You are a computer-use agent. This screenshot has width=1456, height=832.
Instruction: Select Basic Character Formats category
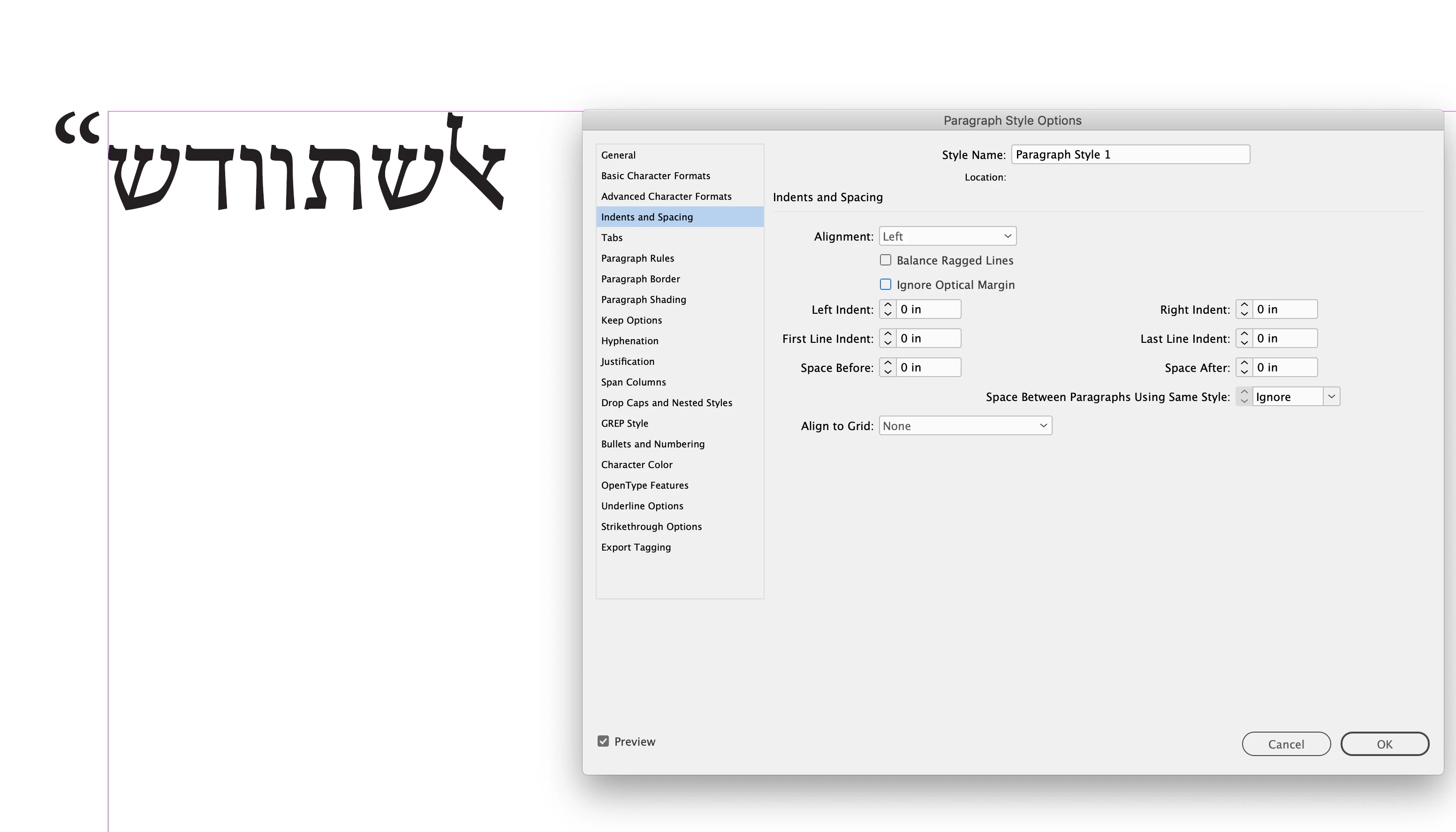(655, 175)
